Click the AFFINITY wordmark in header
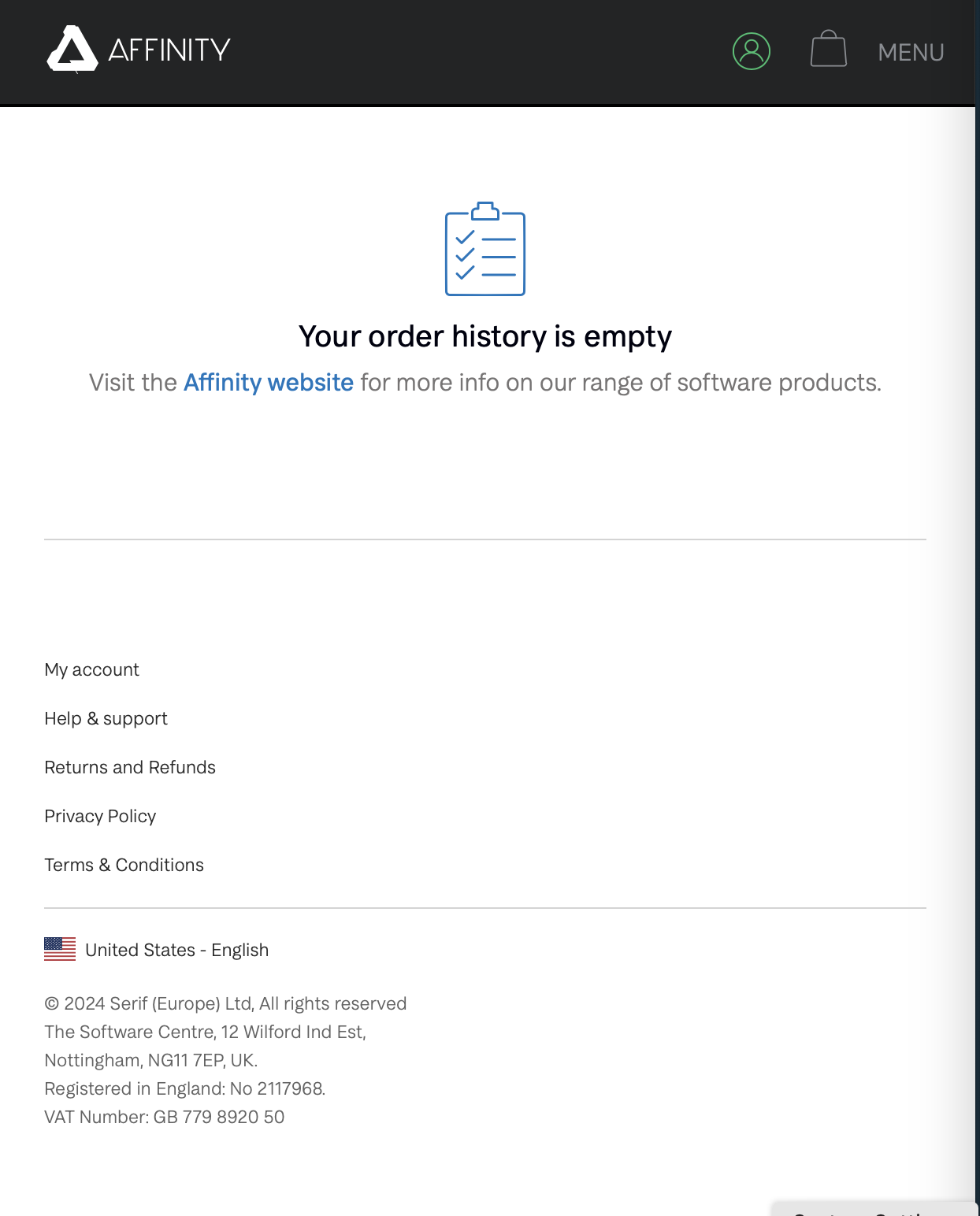The height and width of the screenshot is (1216, 980). click(x=169, y=50)
